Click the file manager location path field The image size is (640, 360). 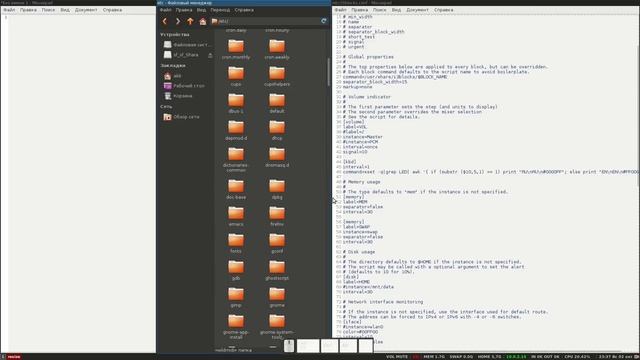click(x=265, y=21)
